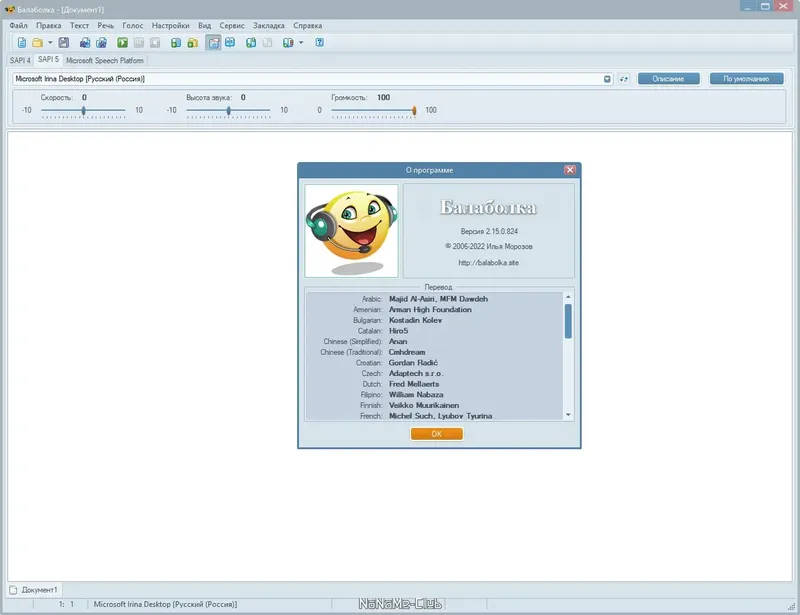Viewport: 800px width, 615px height.
Task: Open the Настройки menu
Action: pyautogui.click(x=170, y=26)
